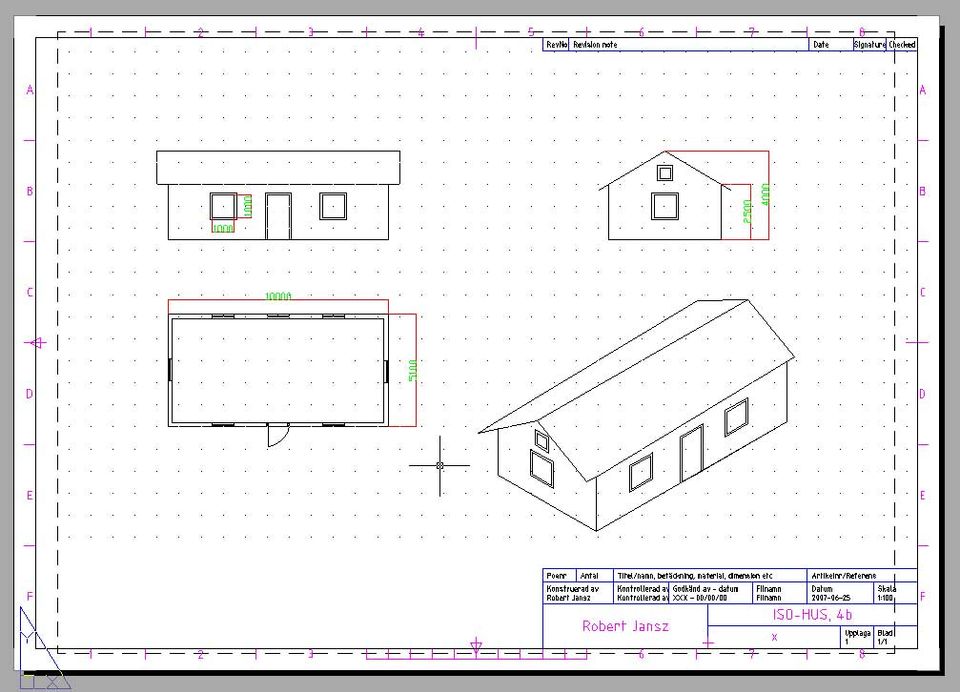The width and height of the screenshot is (960, 692).
Task: Click the pink x text in the title block
Action: pyautogui.click(x=774, y=637)
